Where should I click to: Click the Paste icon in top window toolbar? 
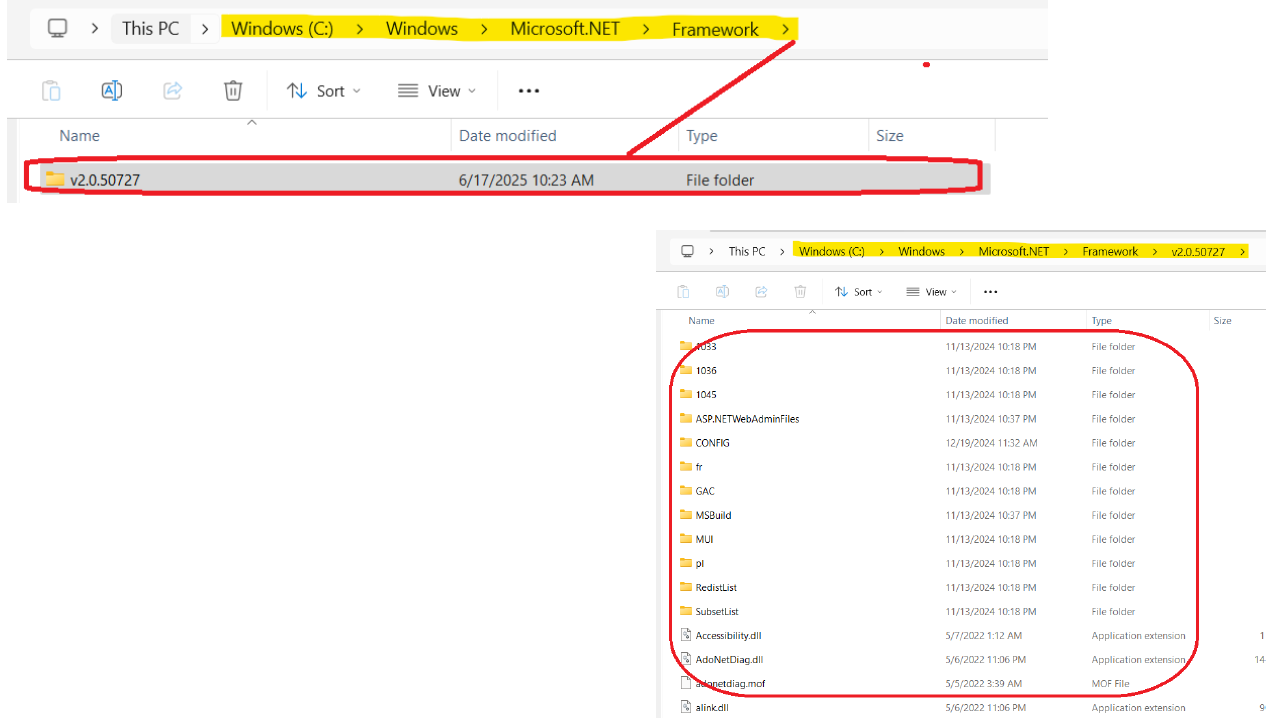point(51,91)
